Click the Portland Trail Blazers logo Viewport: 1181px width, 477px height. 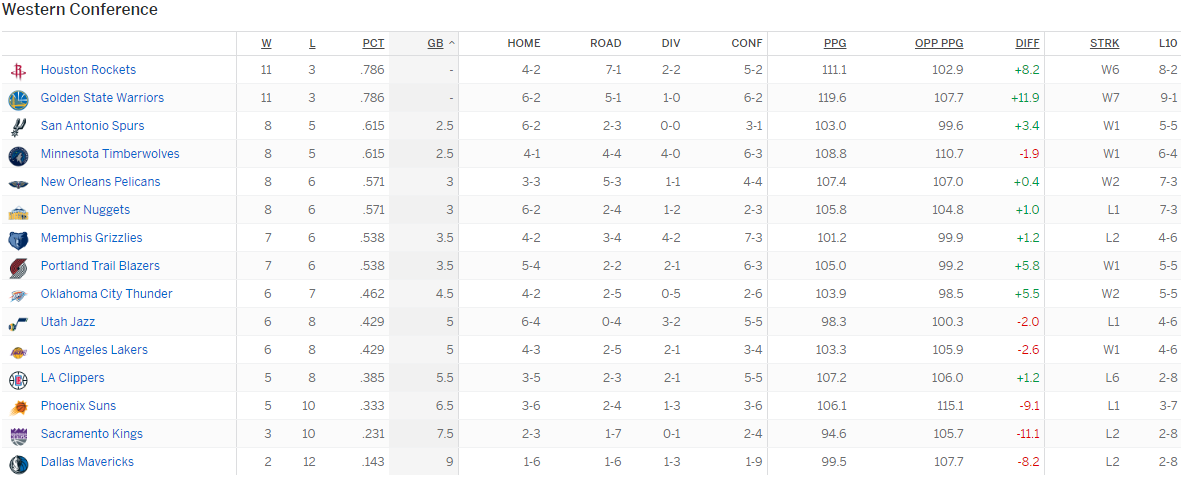click(x=18, y=267)
